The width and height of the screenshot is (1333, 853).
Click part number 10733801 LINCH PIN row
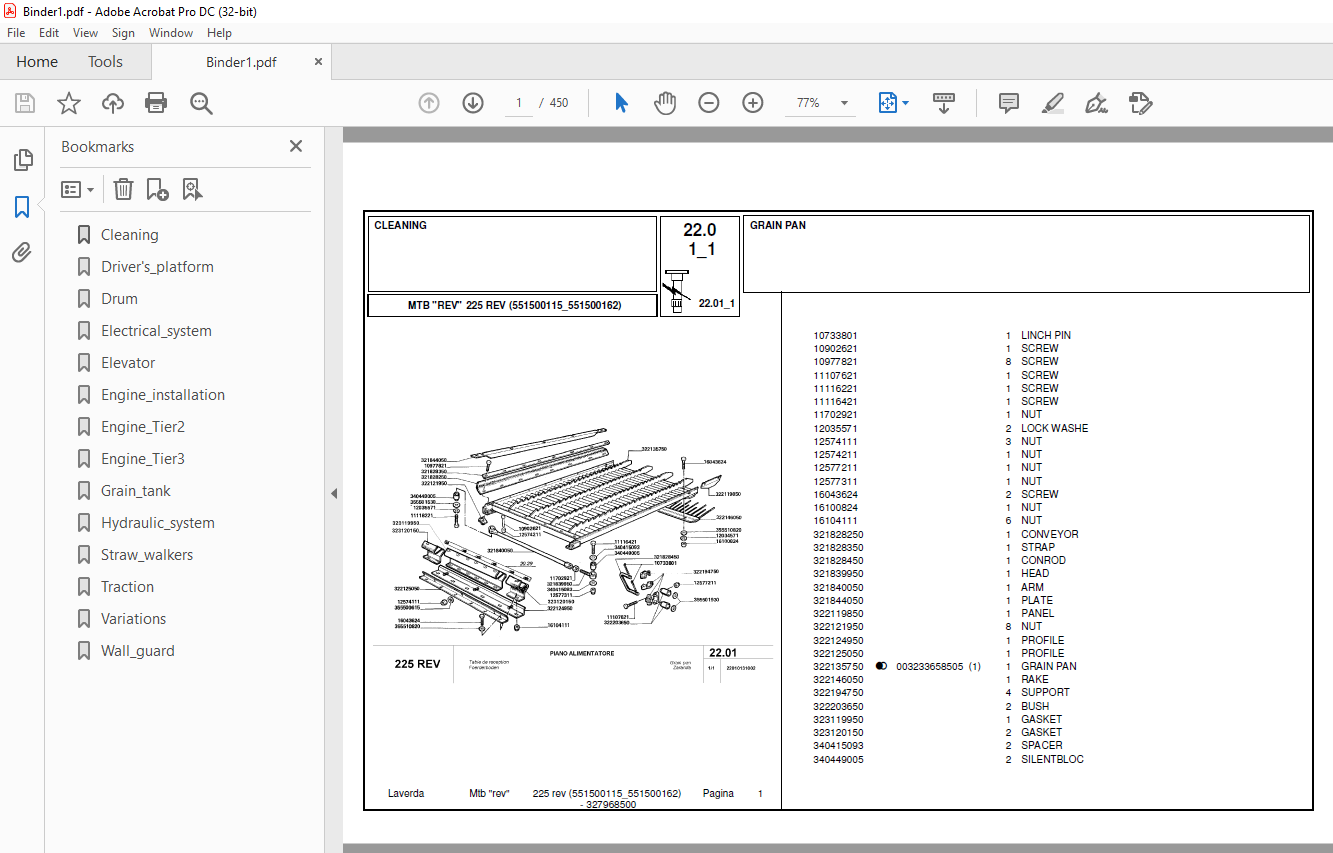pos(942,336)
